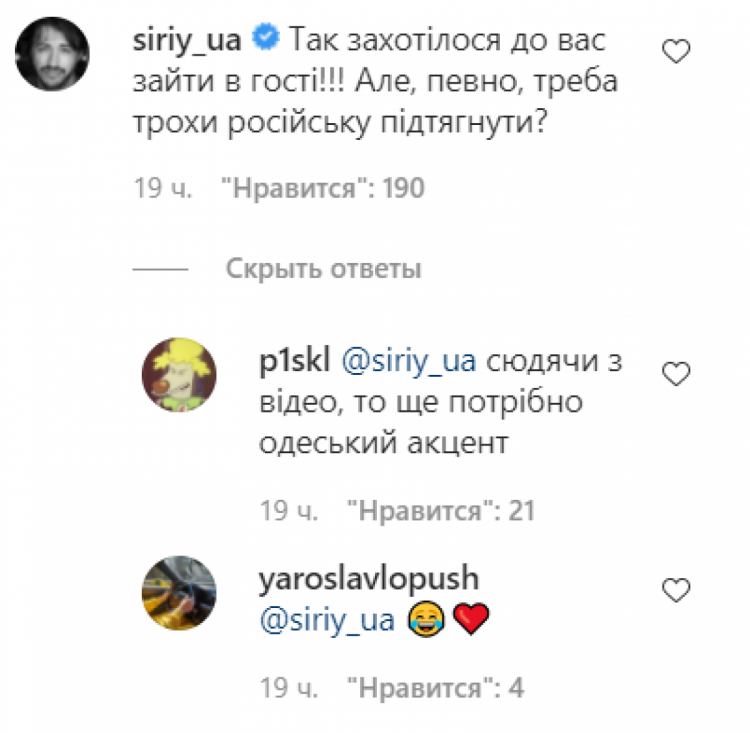Open the yaroslavlopush username link
Screen dimensions: 750x733
point(369,579)
